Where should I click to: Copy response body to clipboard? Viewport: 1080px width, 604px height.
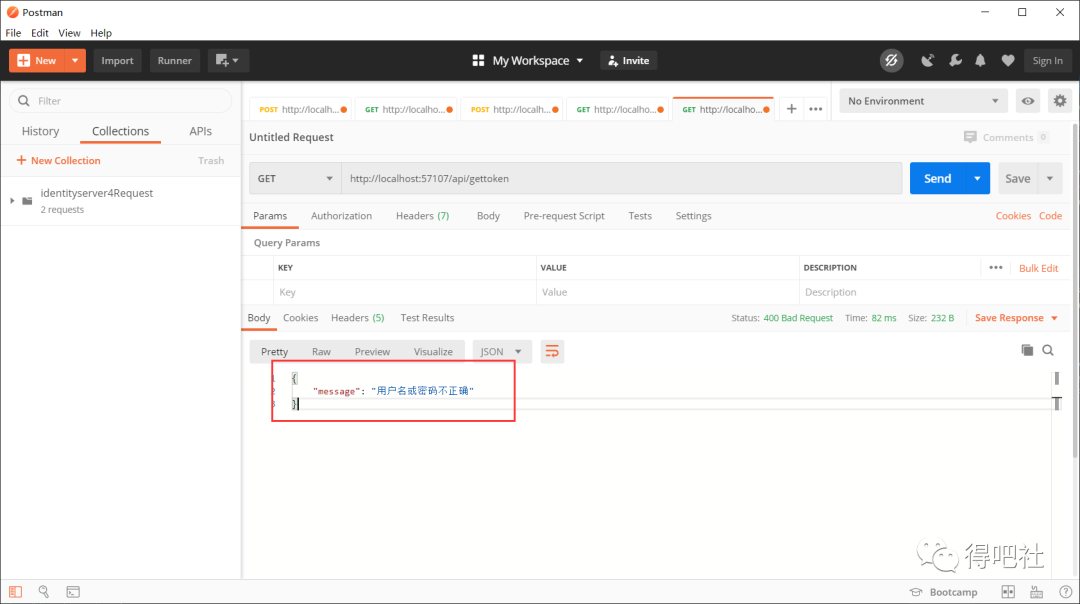pyautogui.click(x=1027, y=350)
